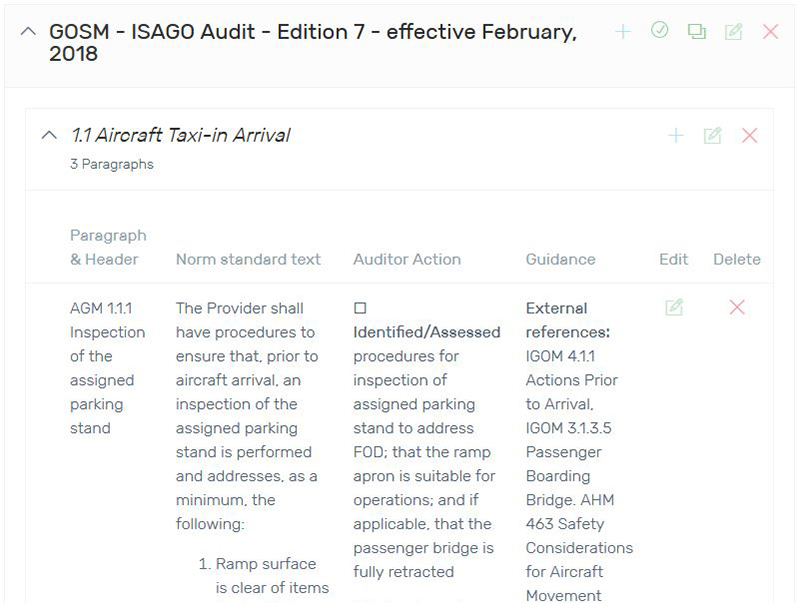Tick the Identified/Assessed auditor action checkbox
Viewport: 800px width, 608px height.
click(x=360, y=308)
